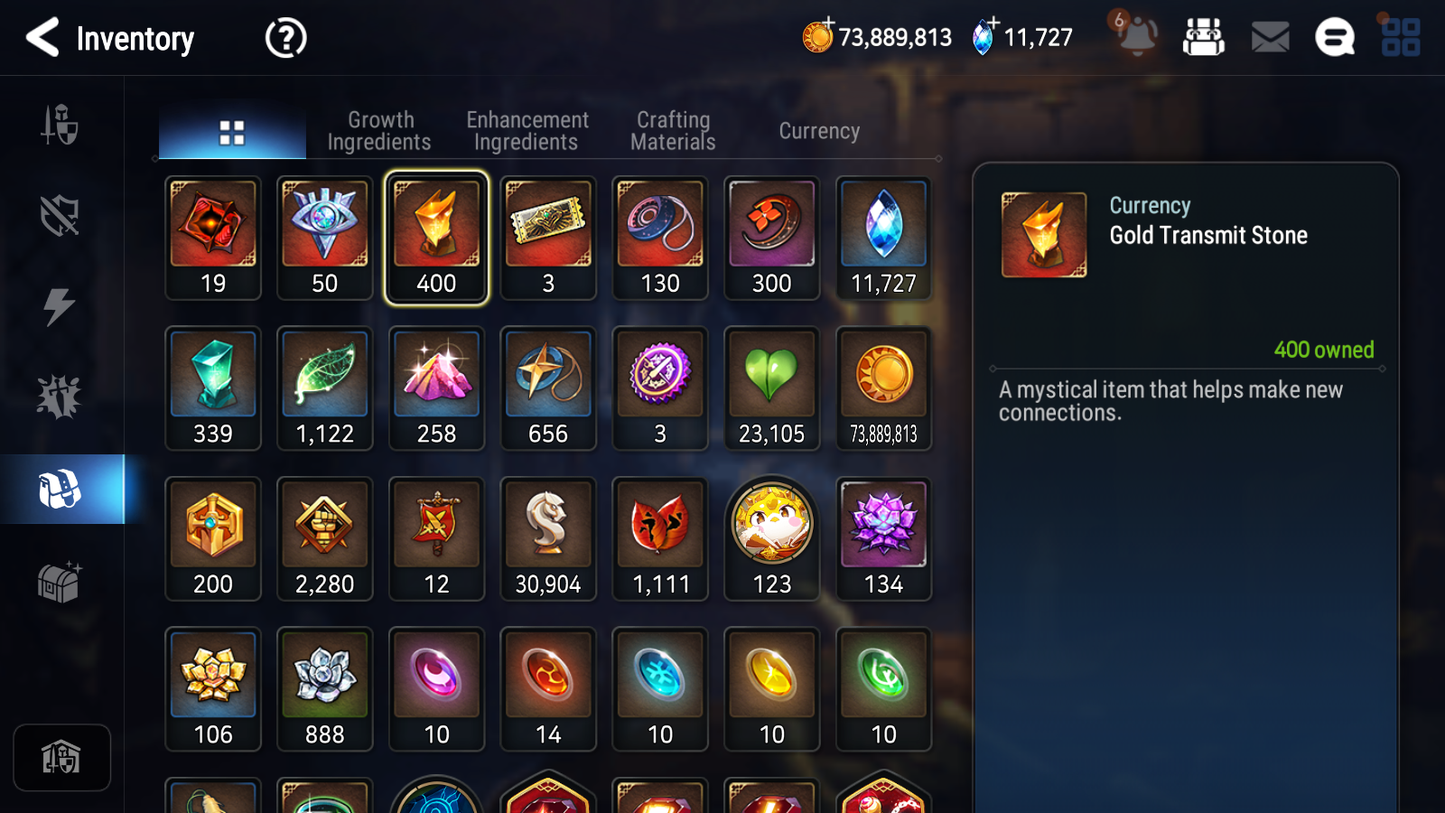Open the mailbox envelope icon
The image size is (1445, 813).
pyautogui.click(x=1270, y=38)
